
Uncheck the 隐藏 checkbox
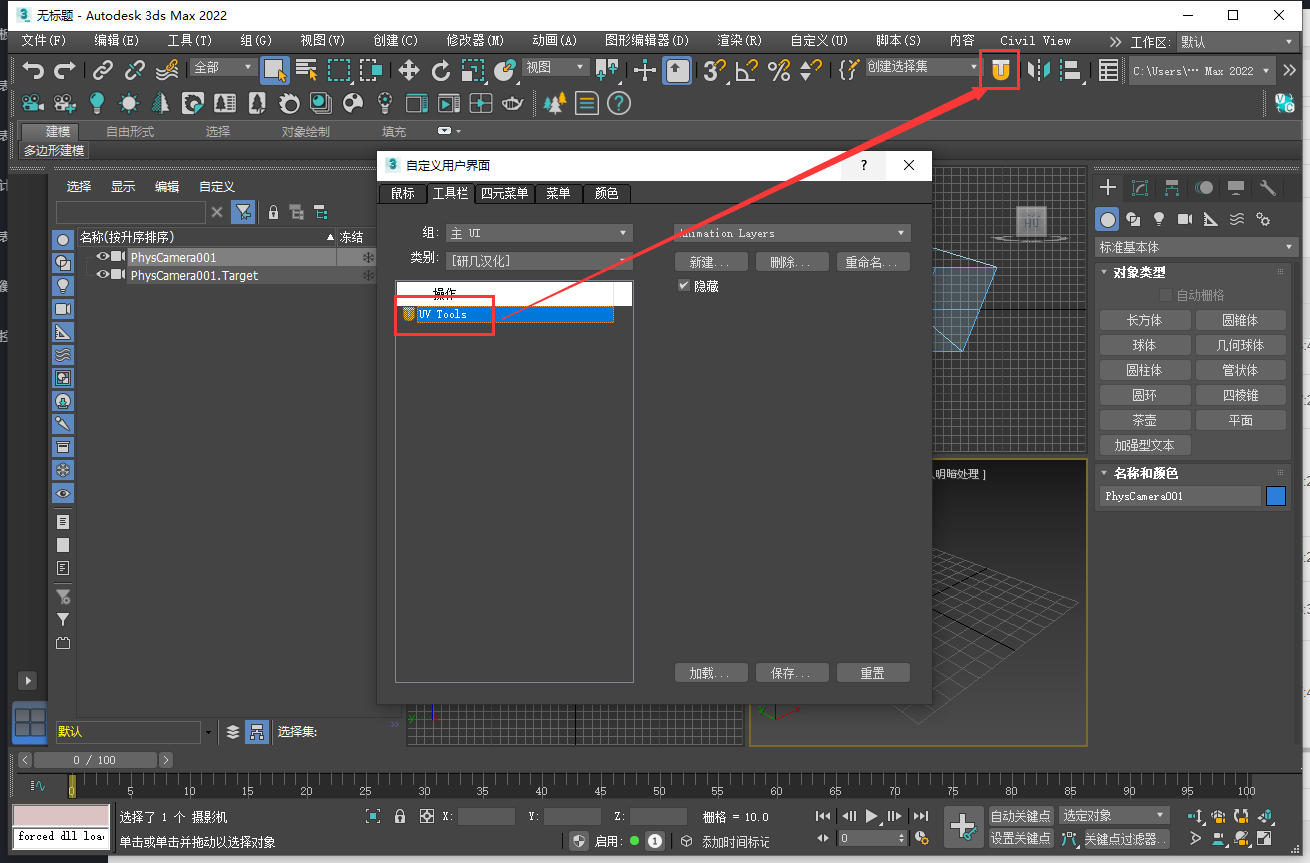pos(683,286)
